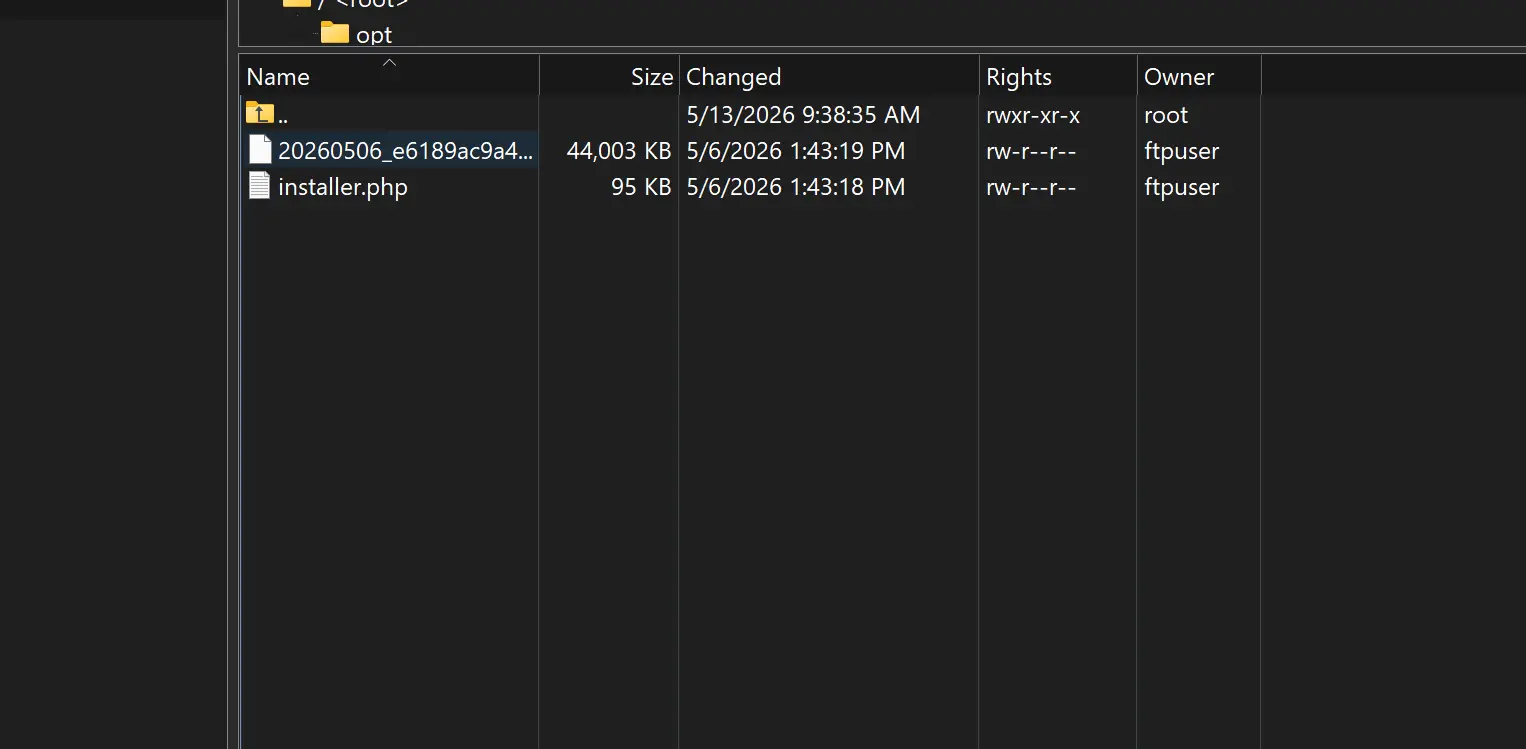
Task: Select the opt folder label in tree
Action: coord(374,35)
